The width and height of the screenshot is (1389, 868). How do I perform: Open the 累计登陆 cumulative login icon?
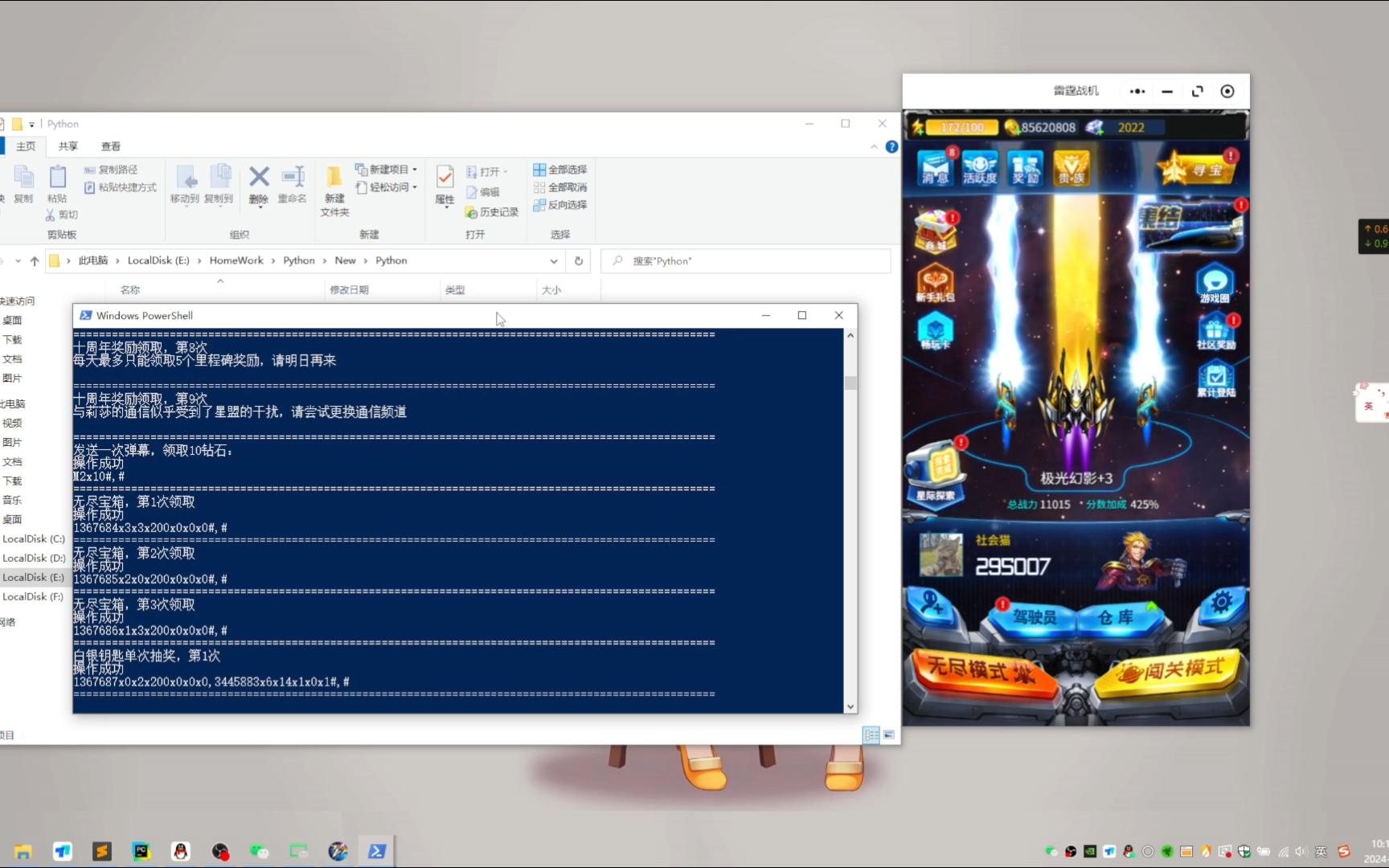click(1216, 379)
